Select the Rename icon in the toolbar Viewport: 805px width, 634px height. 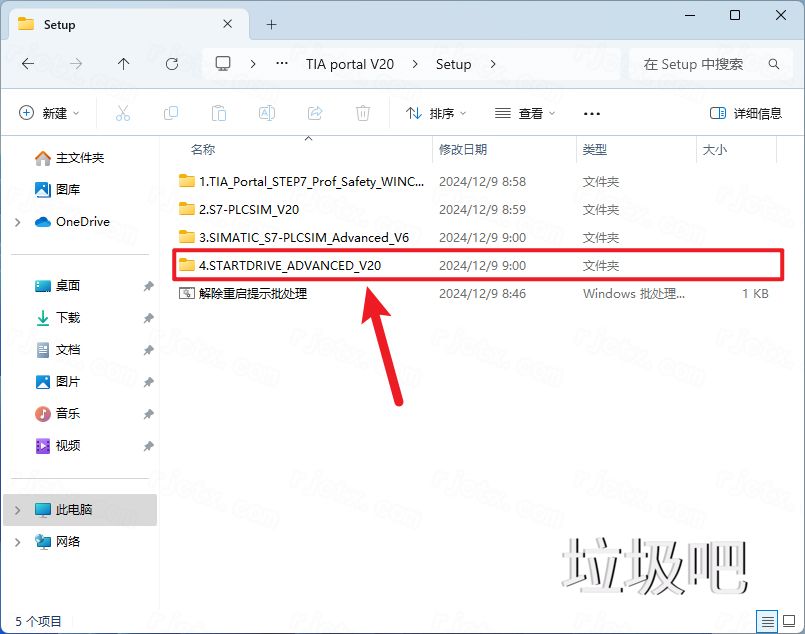click(x=267, y=112)
